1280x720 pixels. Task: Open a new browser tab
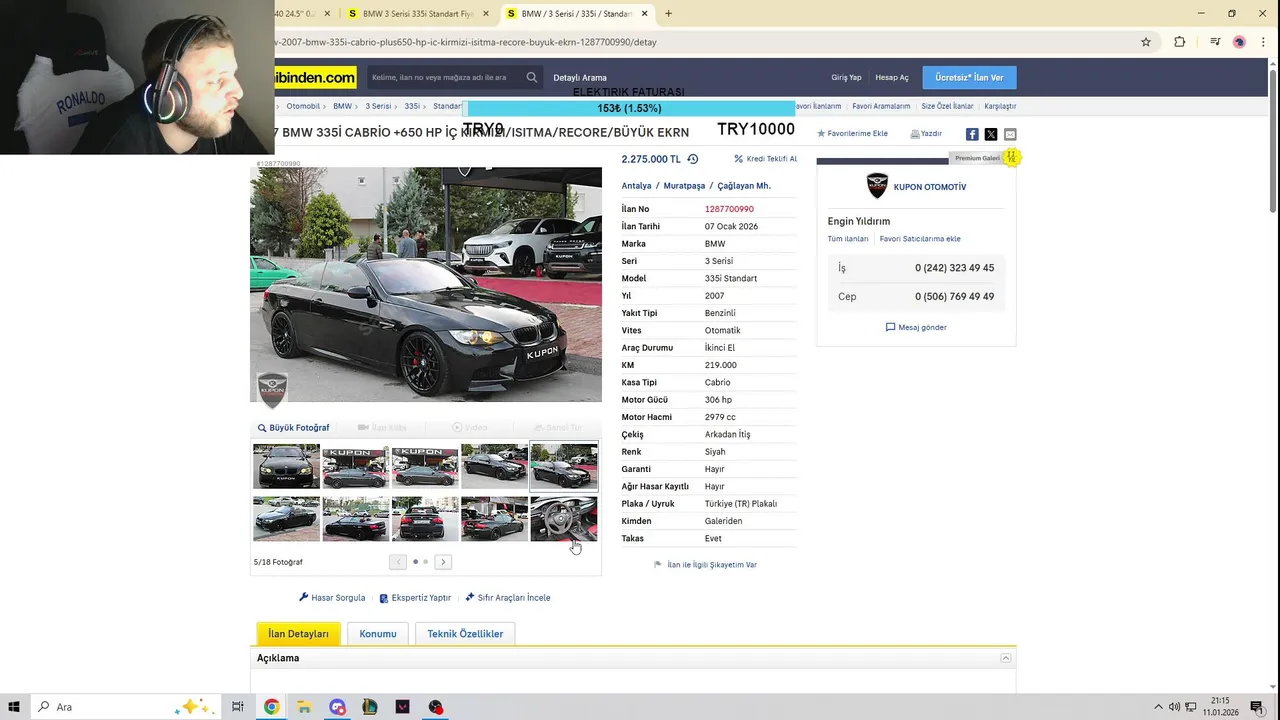coord(668,14)
